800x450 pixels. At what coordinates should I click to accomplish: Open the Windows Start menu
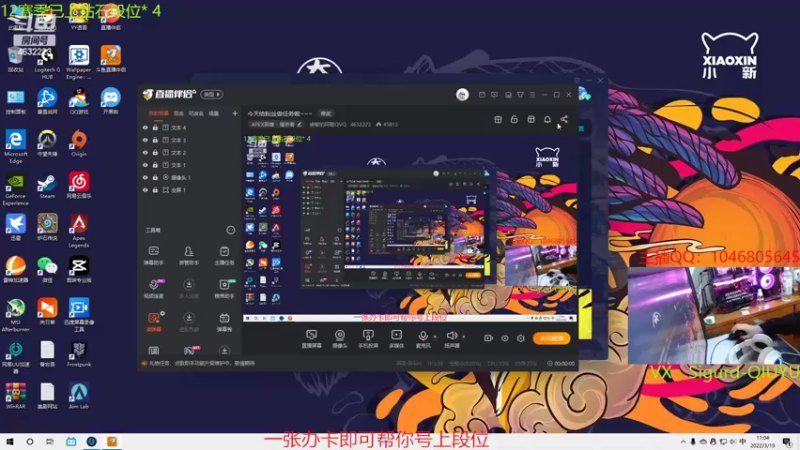pyautogui.click(x=9, y=442)
